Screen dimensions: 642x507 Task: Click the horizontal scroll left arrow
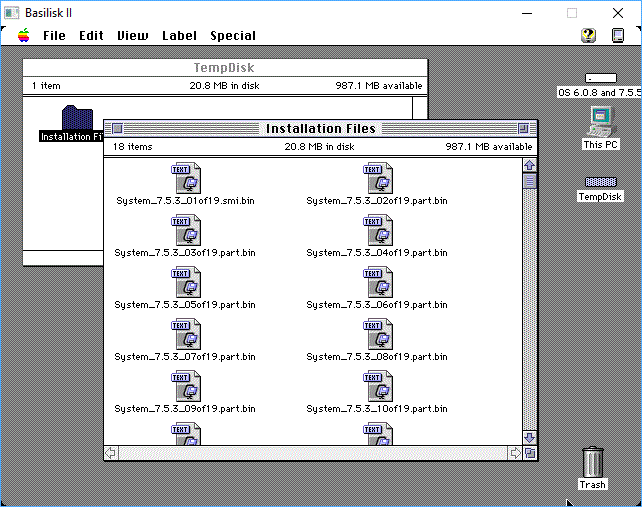pyautogui.click(x=111, y=453)
